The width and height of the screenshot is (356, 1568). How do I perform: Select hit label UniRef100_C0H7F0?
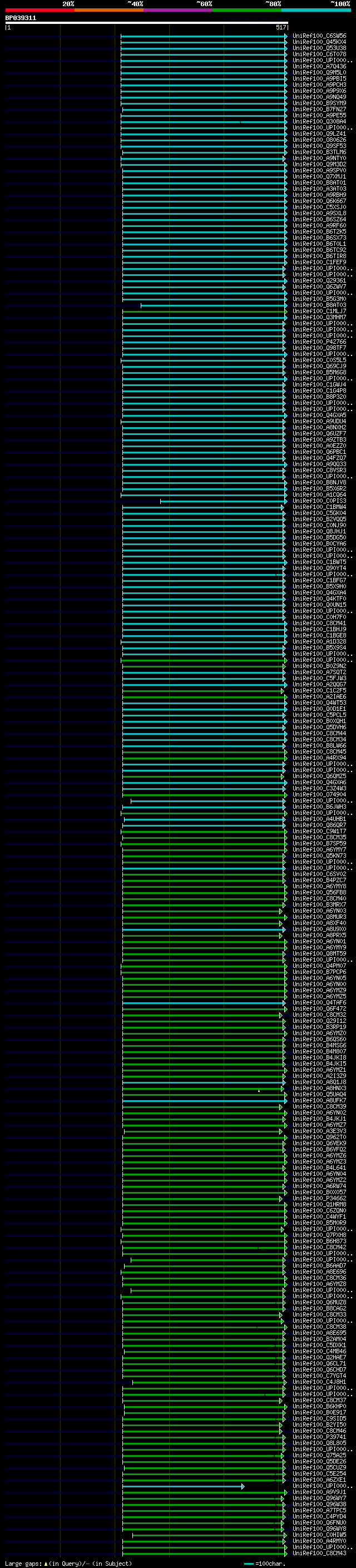(x=319, y=617)
